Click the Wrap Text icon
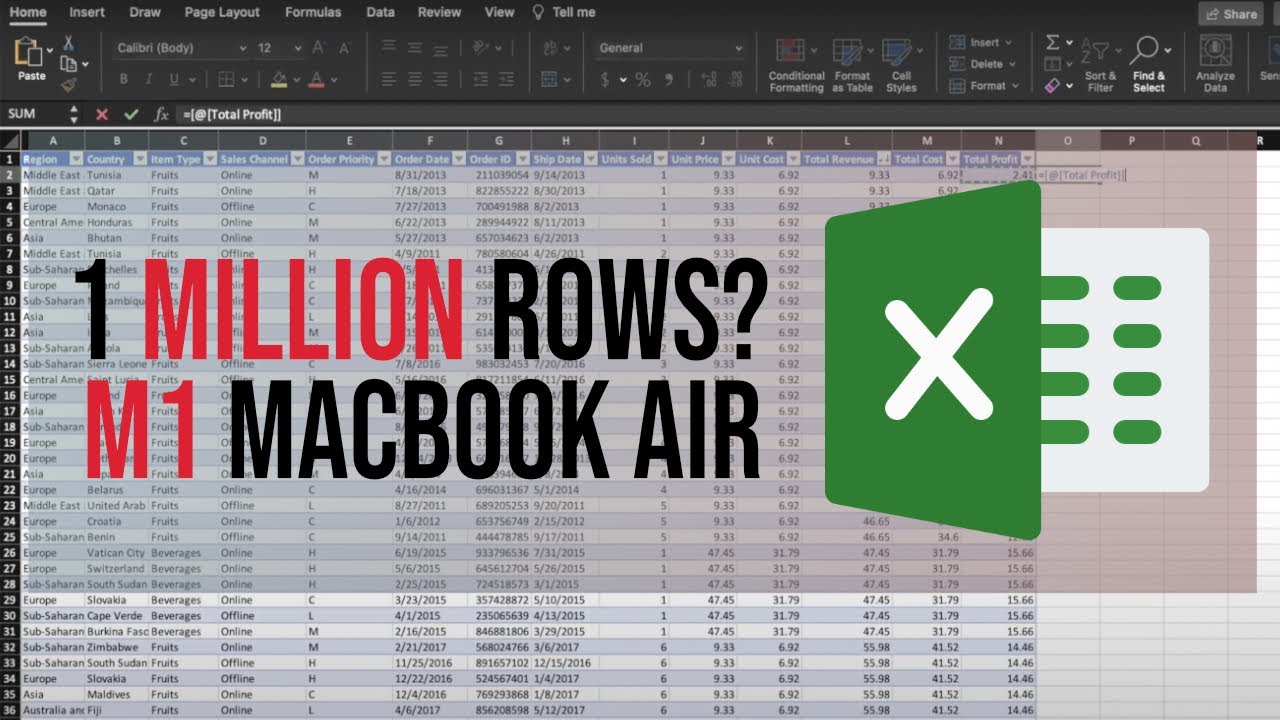This screenshot has width=1280, height=720. pyautogui.click(x=549, y=48)
